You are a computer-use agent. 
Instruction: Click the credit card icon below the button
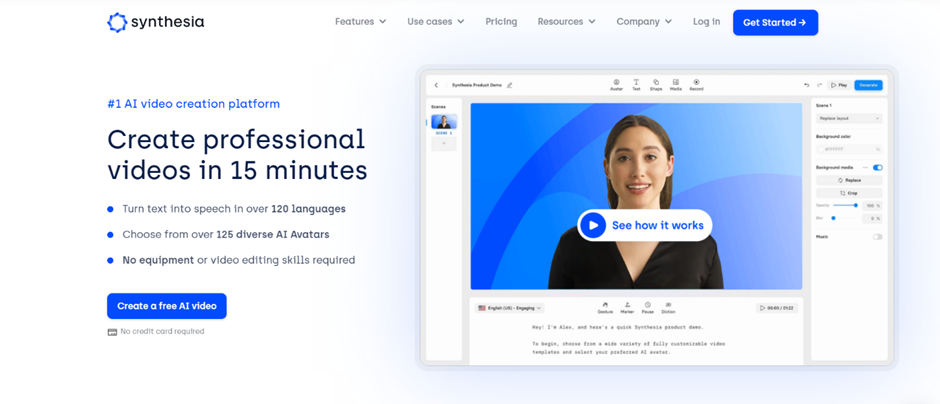(x=112, y=332)
